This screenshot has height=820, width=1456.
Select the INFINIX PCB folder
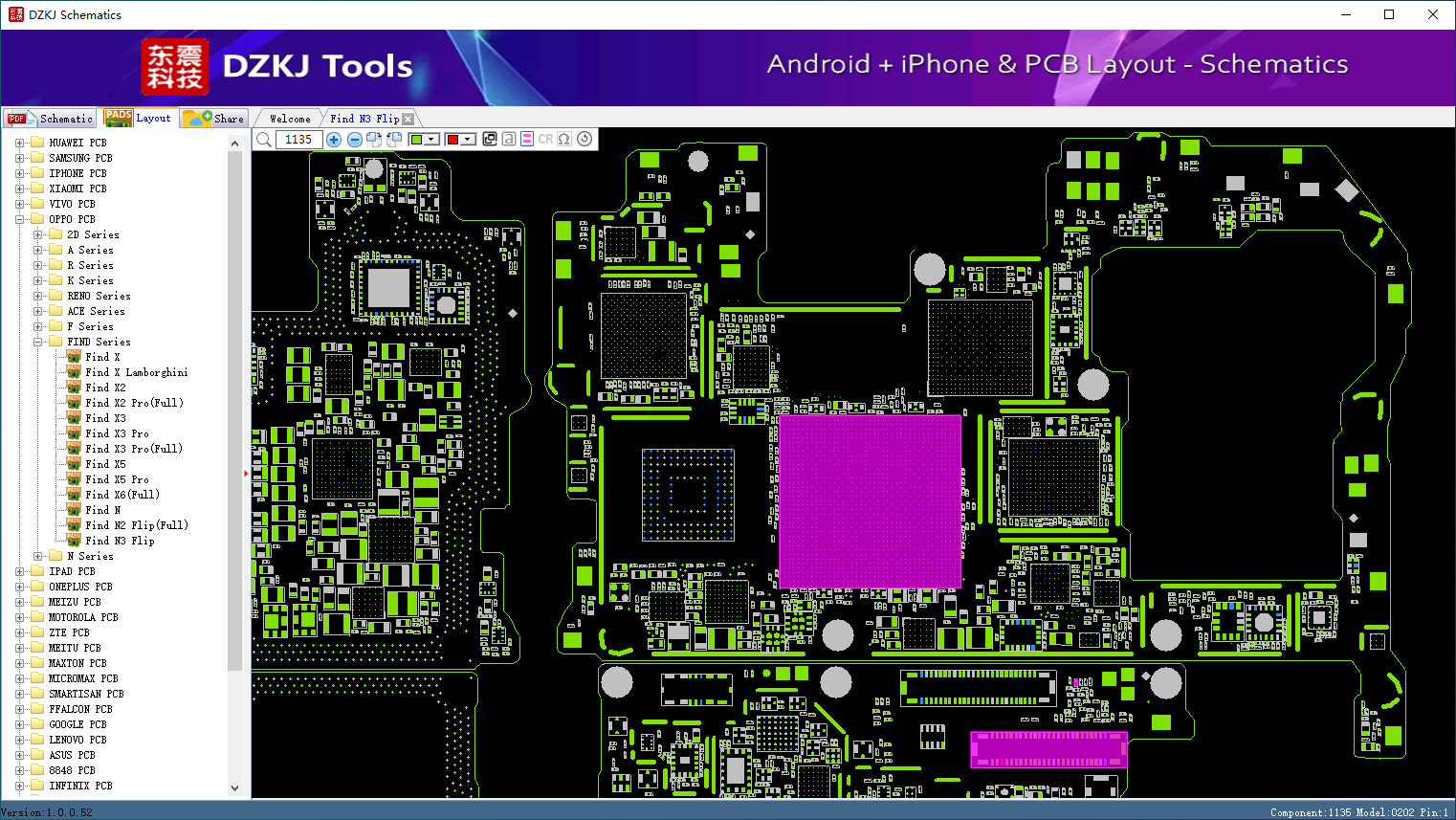tap(80, 786)
